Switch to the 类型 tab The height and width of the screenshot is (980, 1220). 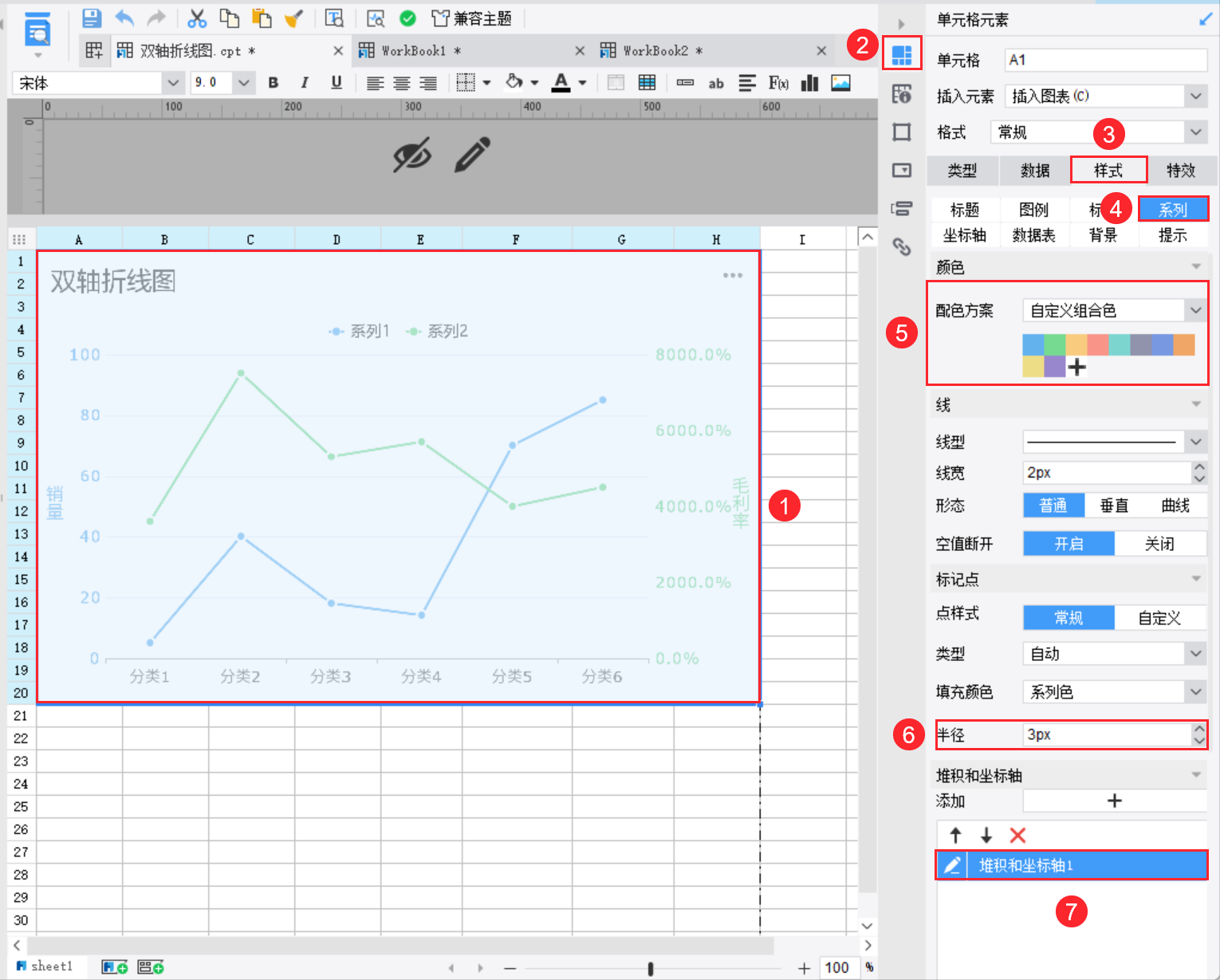click(962, 171)
